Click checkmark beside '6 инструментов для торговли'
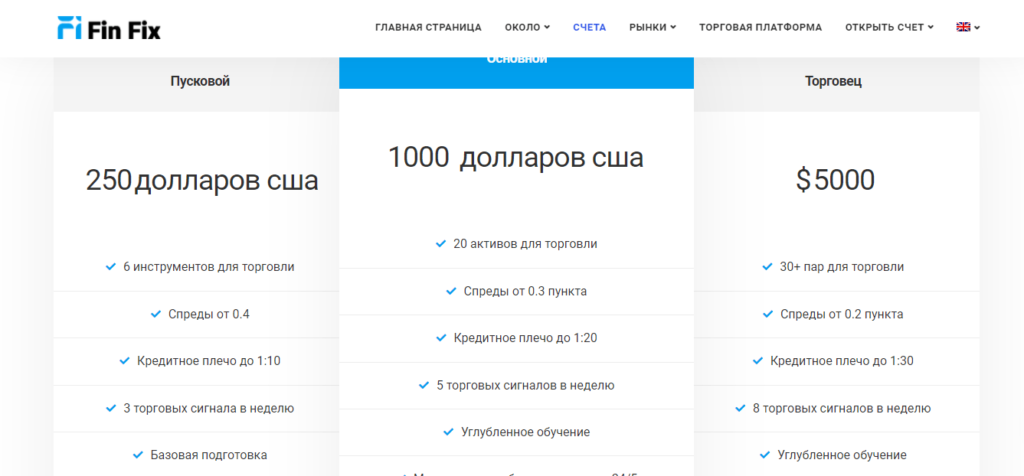The height and width of the screenshot is (476, 1024). 111,267
